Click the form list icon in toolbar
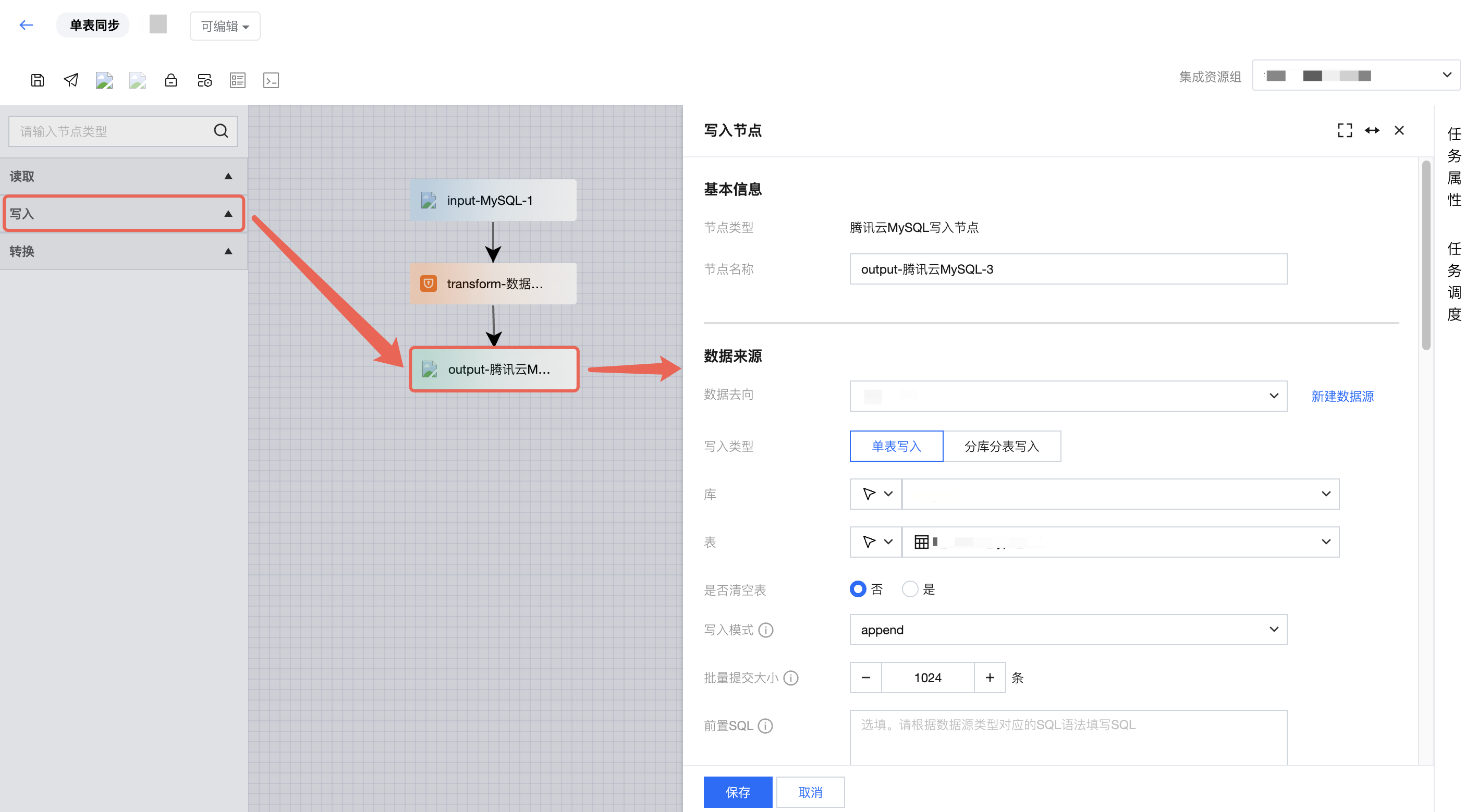 coord(237,80)
